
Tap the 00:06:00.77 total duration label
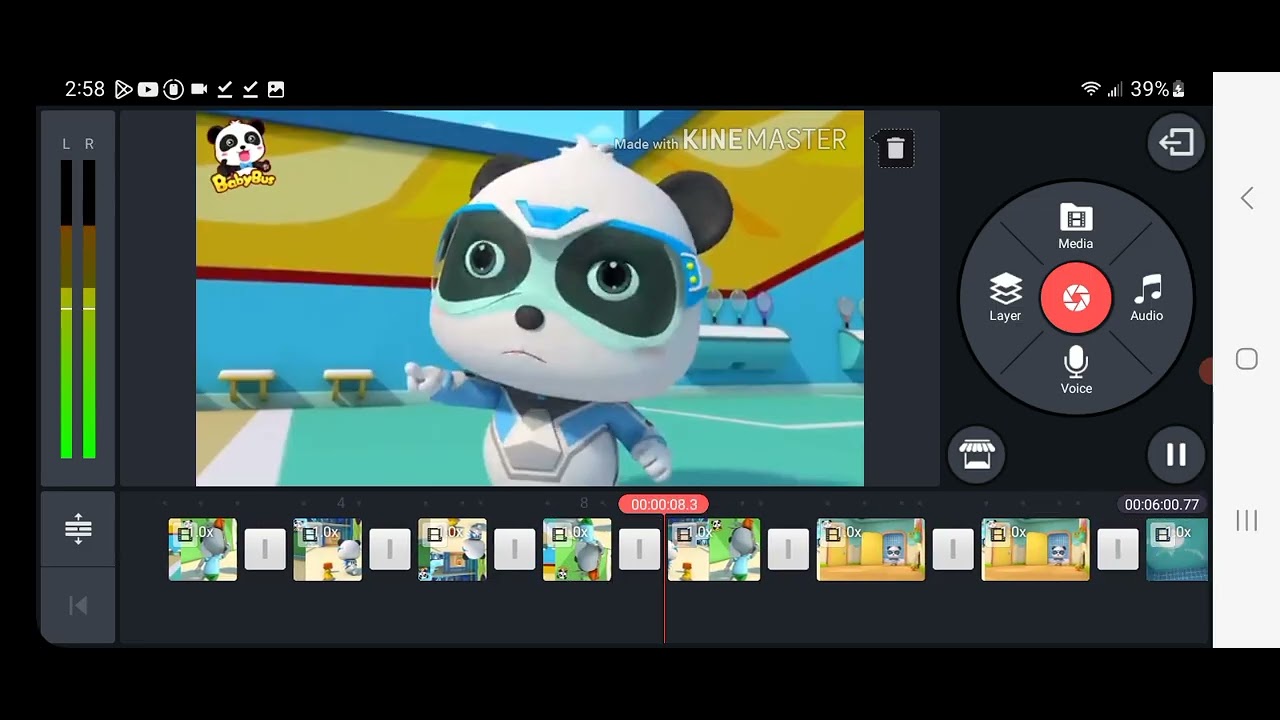(x=1162, y=505)
